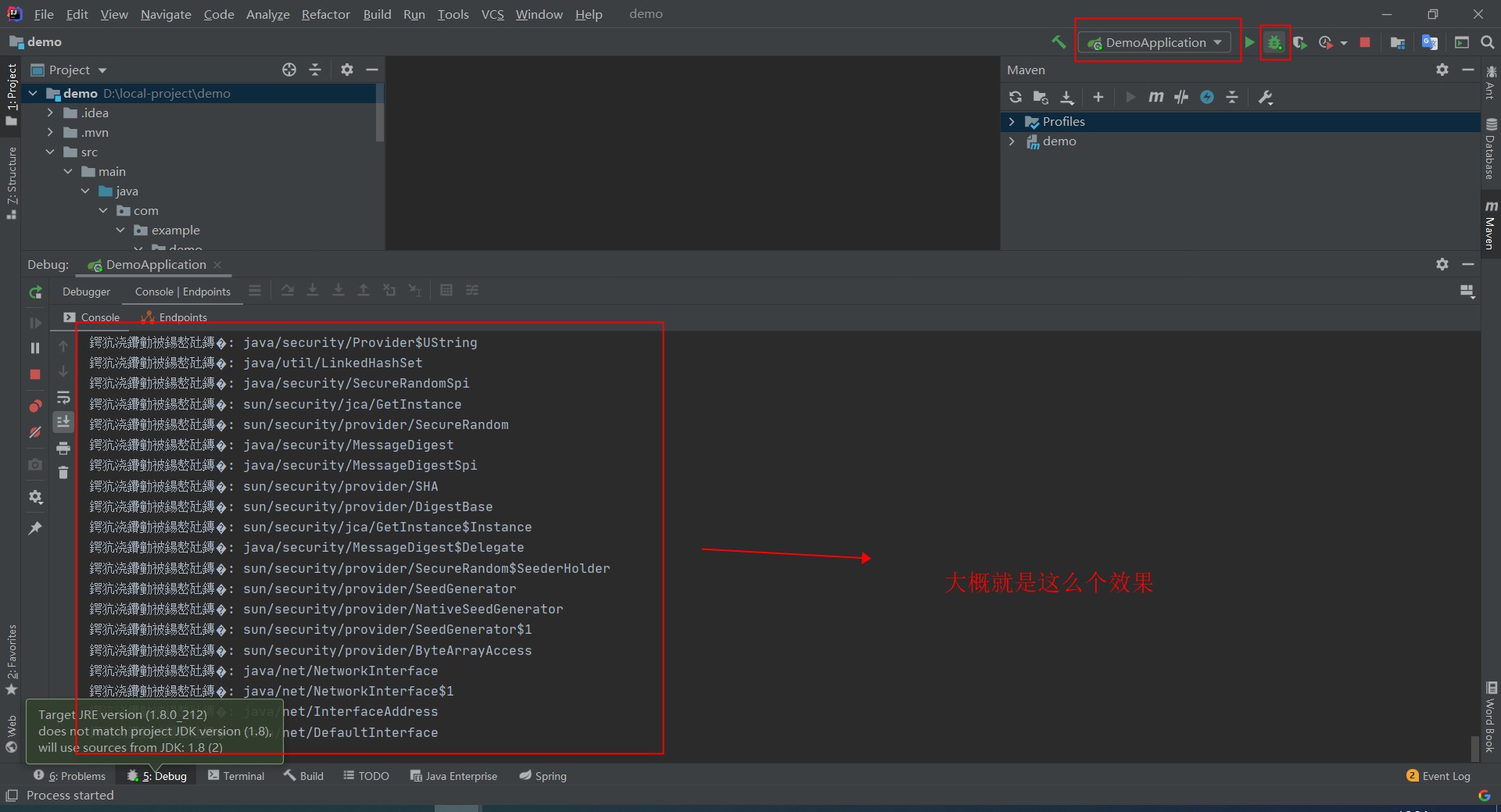1501x812 pixels.
Task: Run DemoApplication with the green play button
Action: point(1249,42)
